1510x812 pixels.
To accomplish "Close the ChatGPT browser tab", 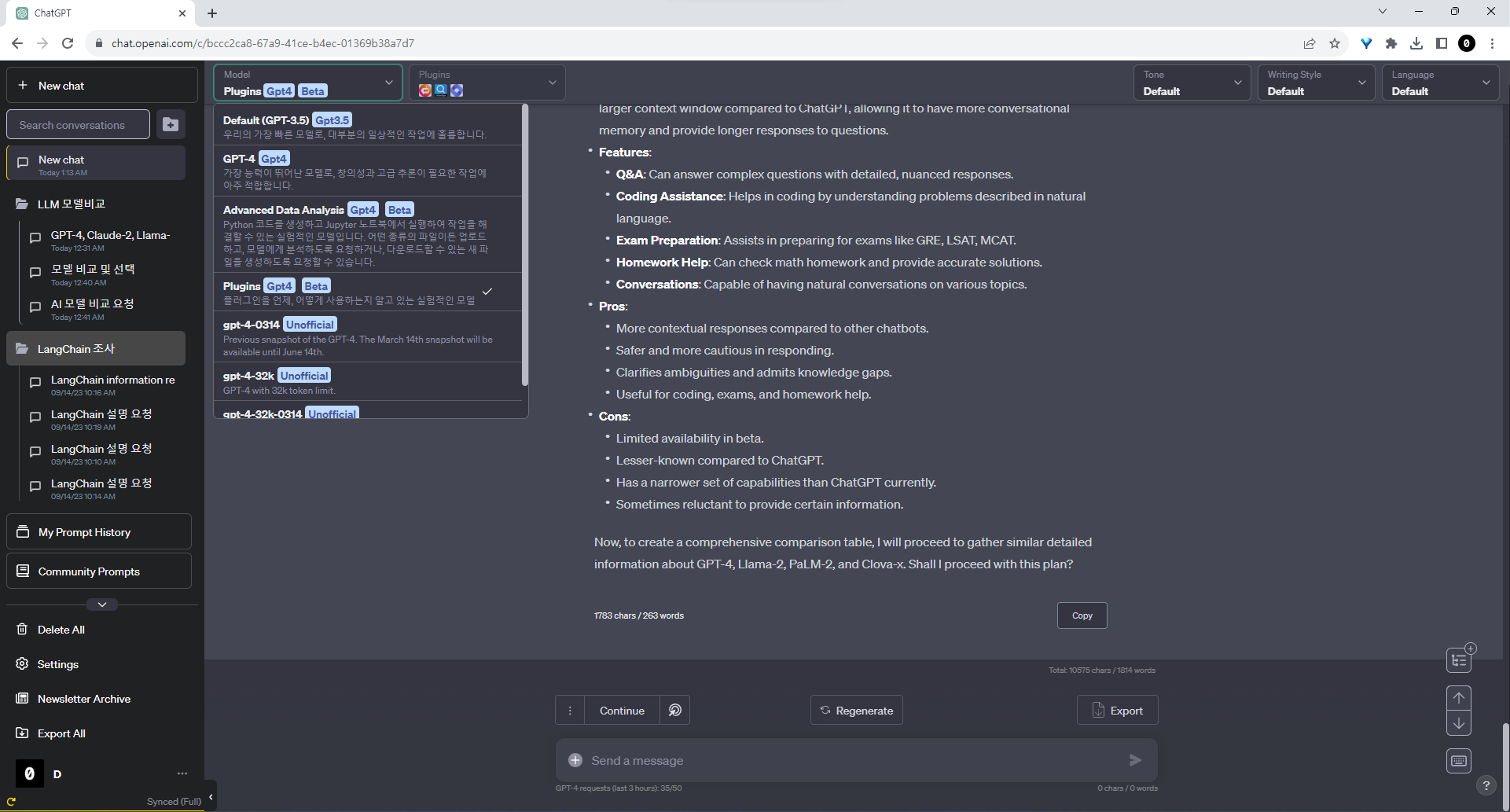I will pyautogui.click(x=182, y=13).
